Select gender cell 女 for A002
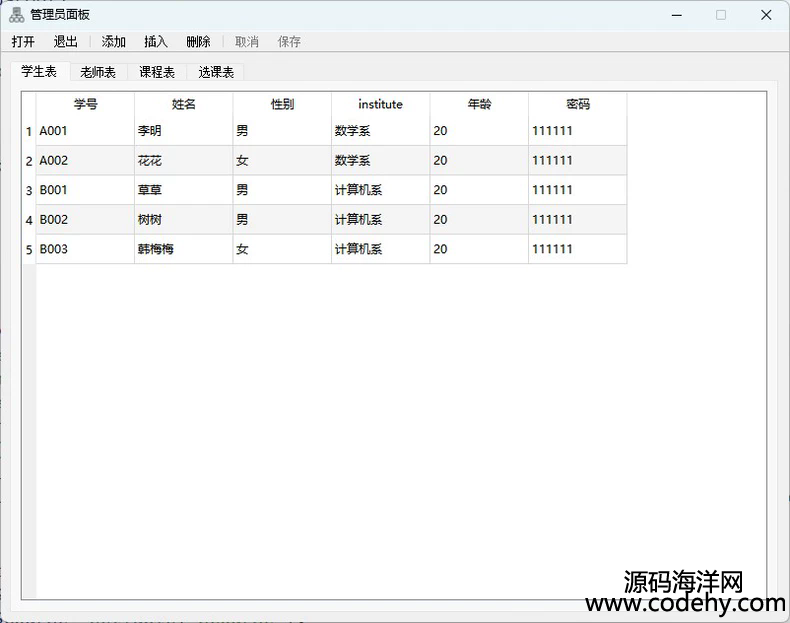 point(282,161)
